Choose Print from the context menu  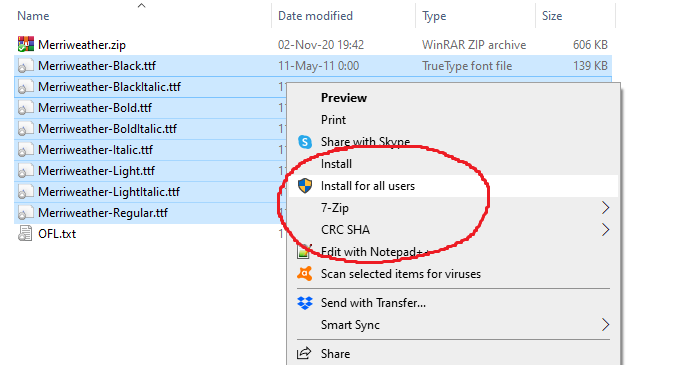[x=333, y=120]
